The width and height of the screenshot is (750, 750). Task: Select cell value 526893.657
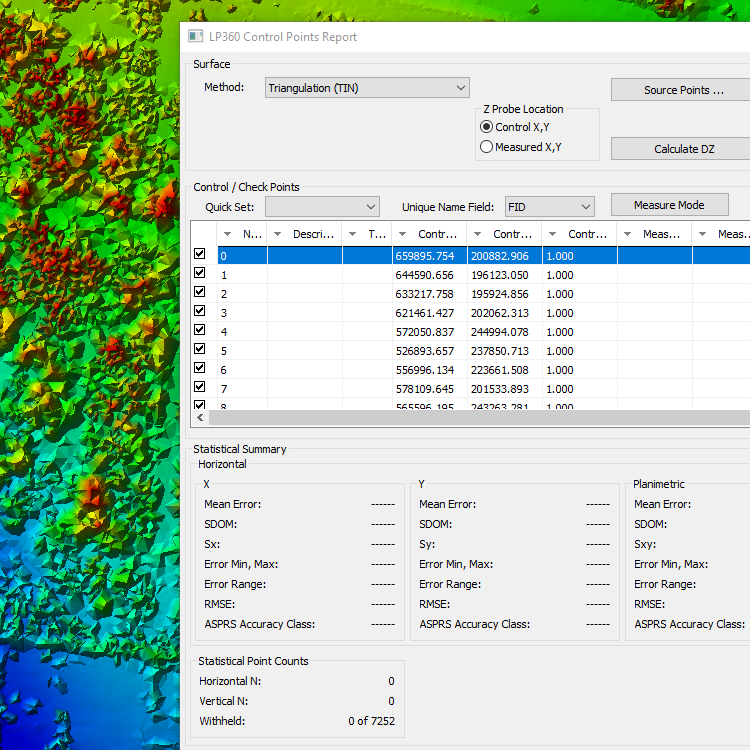[425, 351]
